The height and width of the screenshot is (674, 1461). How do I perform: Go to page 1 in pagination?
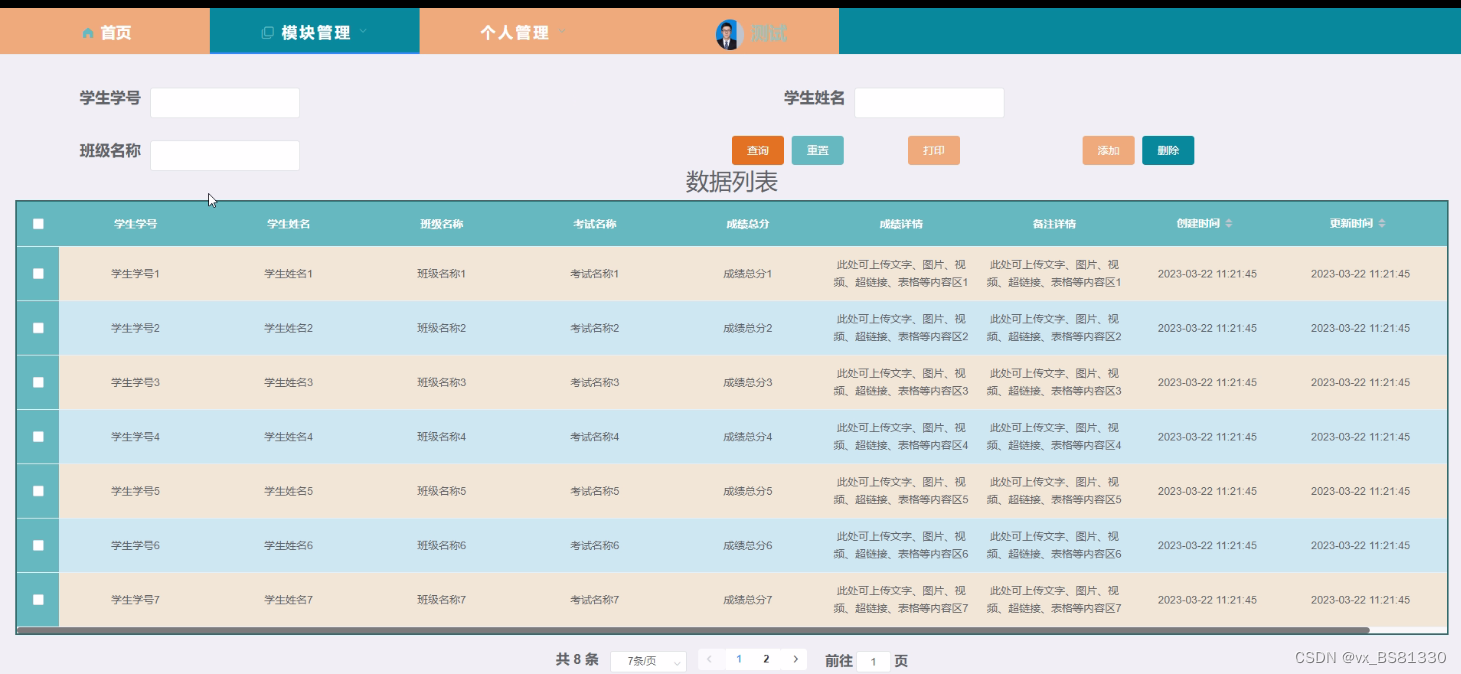(739, 659)
